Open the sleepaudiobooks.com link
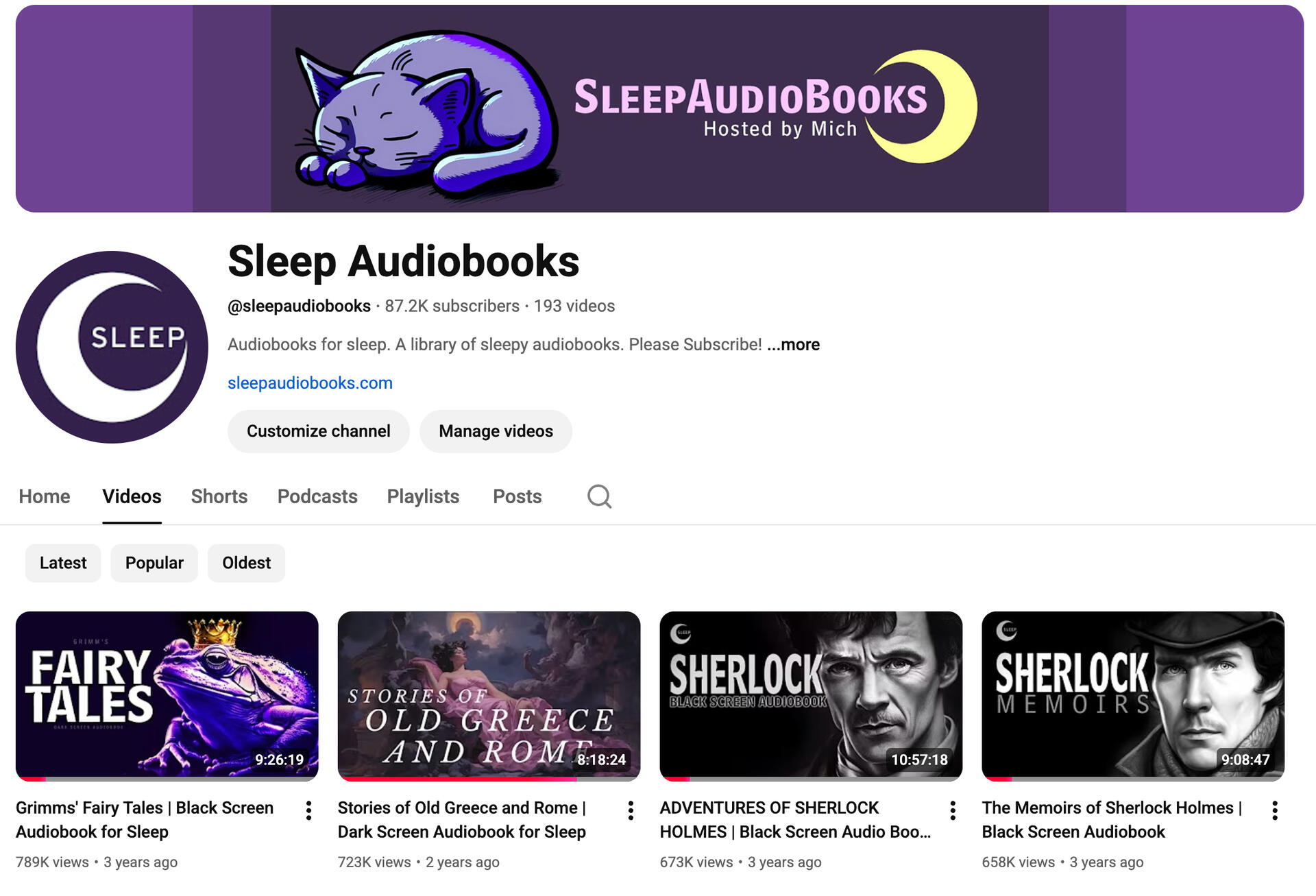Screen dimensions: 1316x896 [310, 383]
